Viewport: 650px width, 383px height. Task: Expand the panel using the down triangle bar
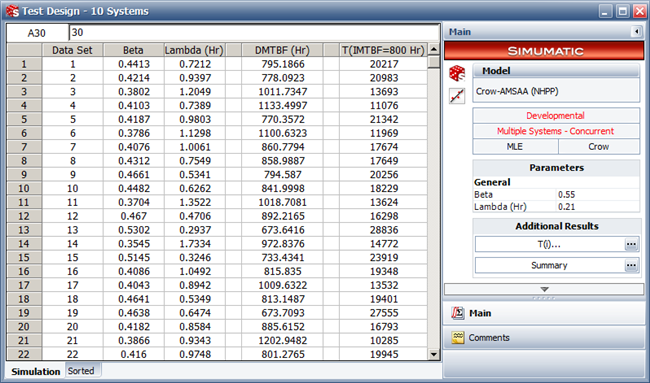544,289
